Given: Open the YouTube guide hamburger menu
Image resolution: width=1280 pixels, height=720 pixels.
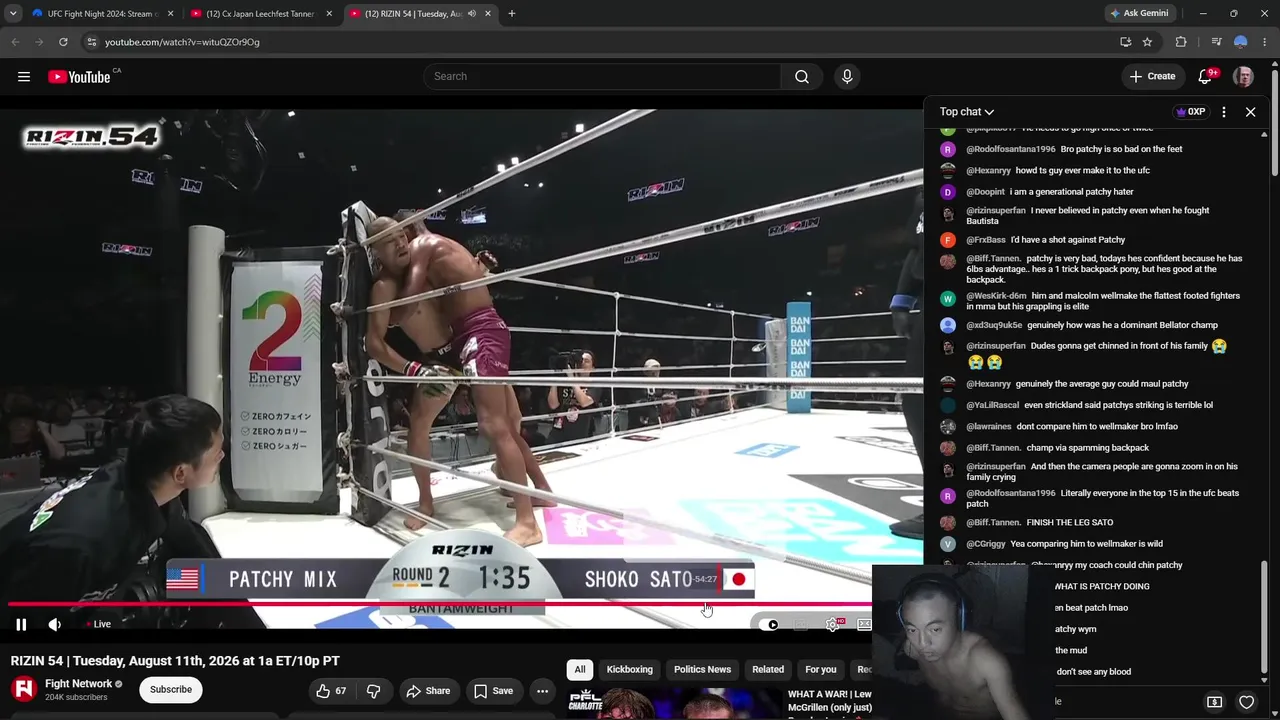Looking at the screenshot, I should click(24, 77).
